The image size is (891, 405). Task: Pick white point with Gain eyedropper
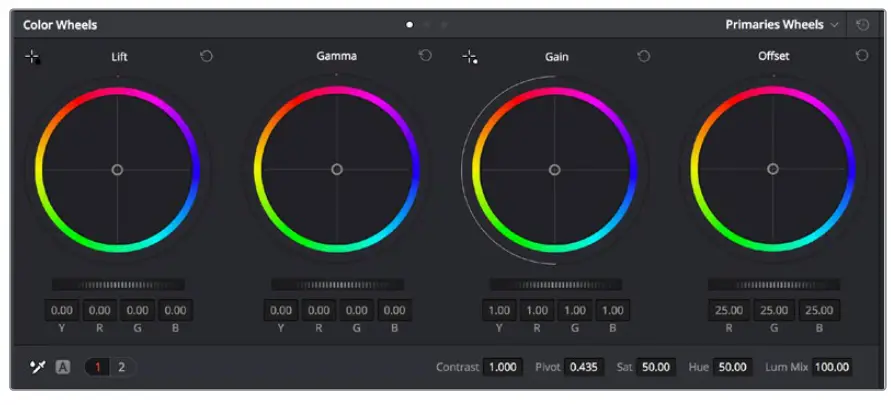(469, 57)
